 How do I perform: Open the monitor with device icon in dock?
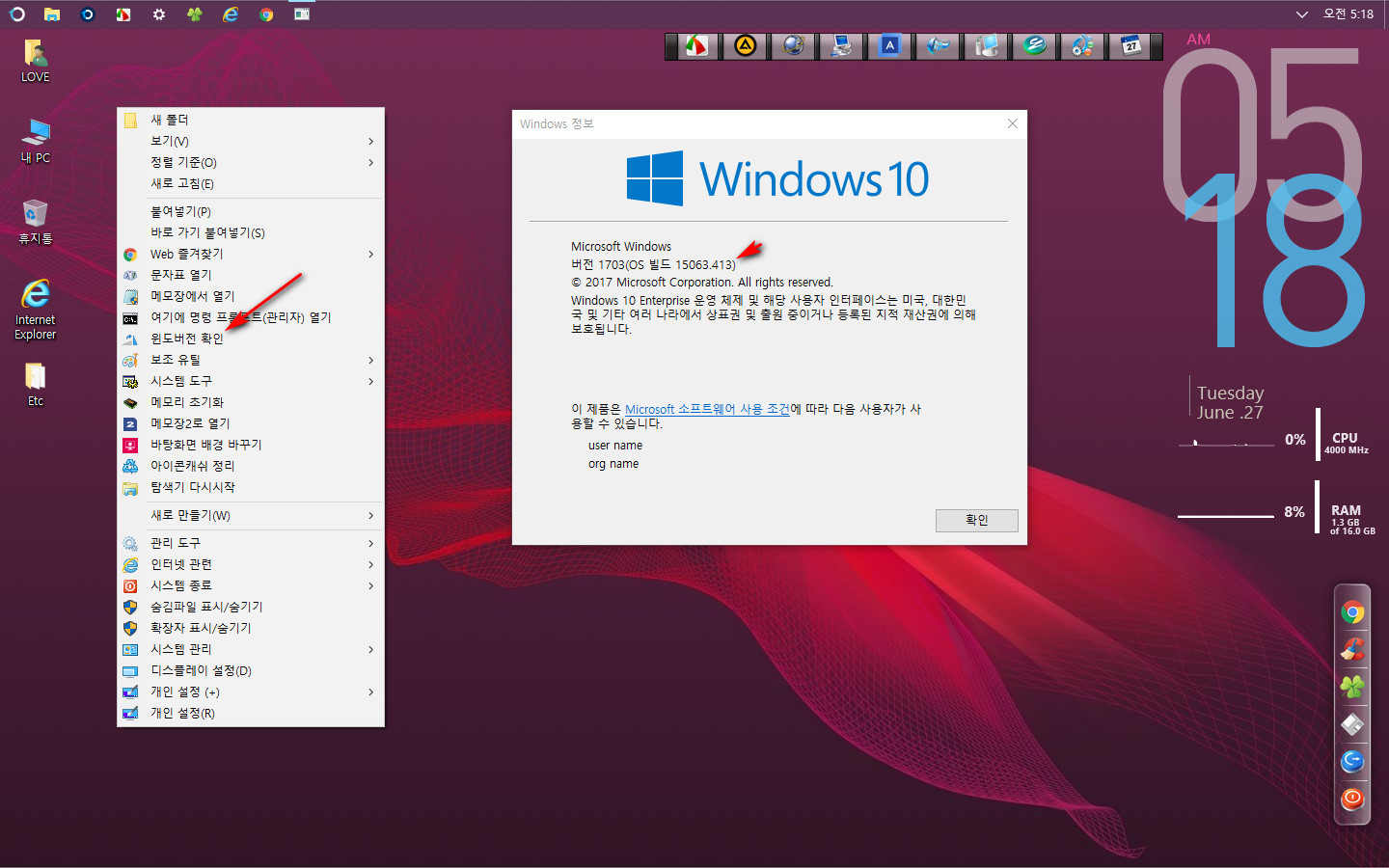[986, 45]
